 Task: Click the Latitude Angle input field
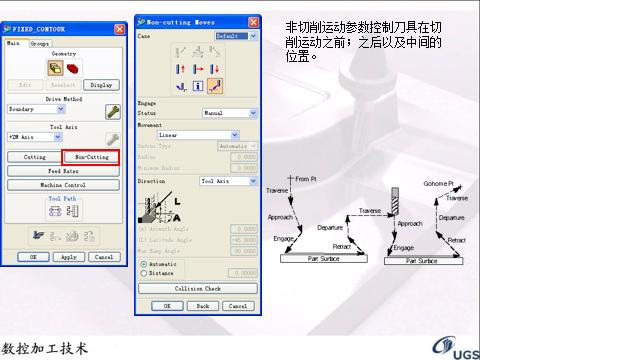(x=244, y=240)
